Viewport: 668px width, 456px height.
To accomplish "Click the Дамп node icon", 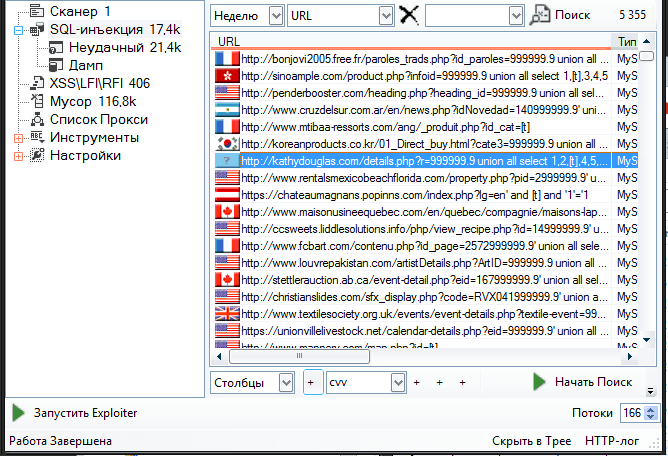I will tap(56, 65).
